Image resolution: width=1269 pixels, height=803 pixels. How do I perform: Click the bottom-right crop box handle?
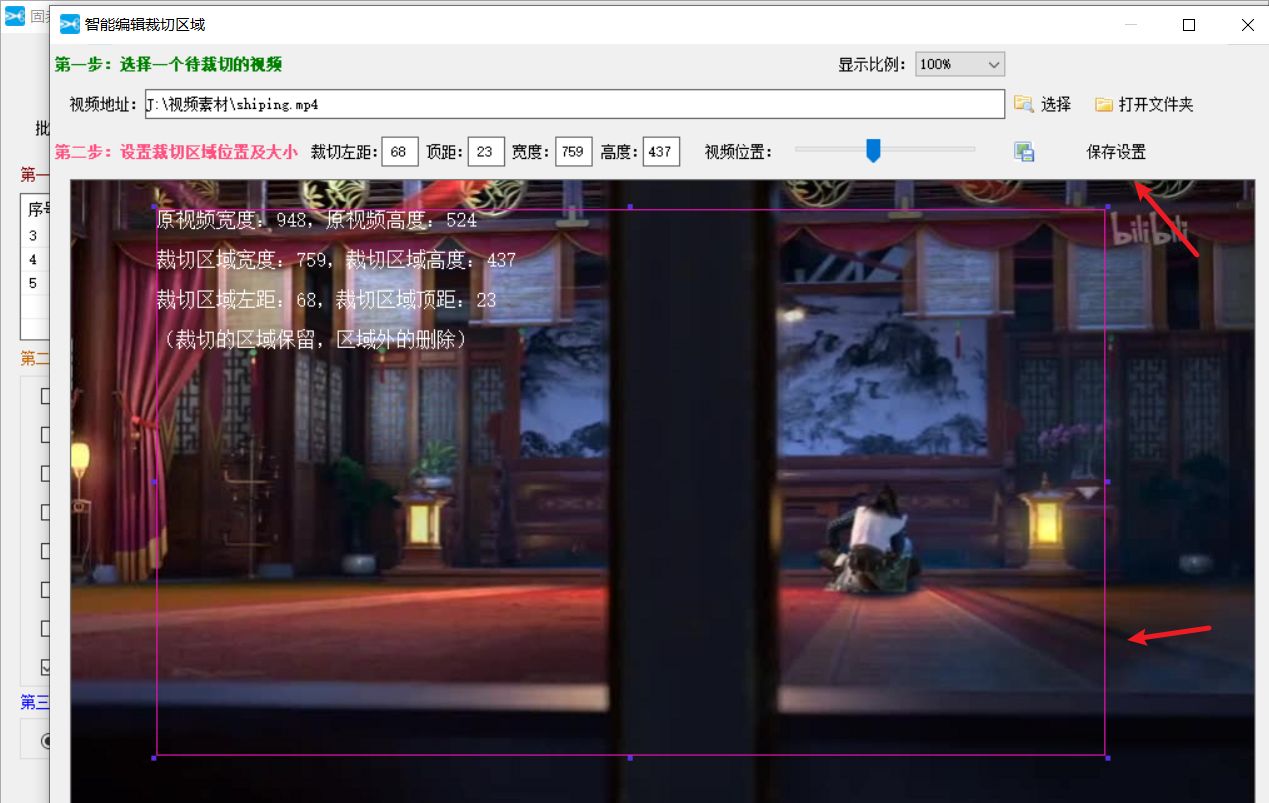[x=1107, y=758]
